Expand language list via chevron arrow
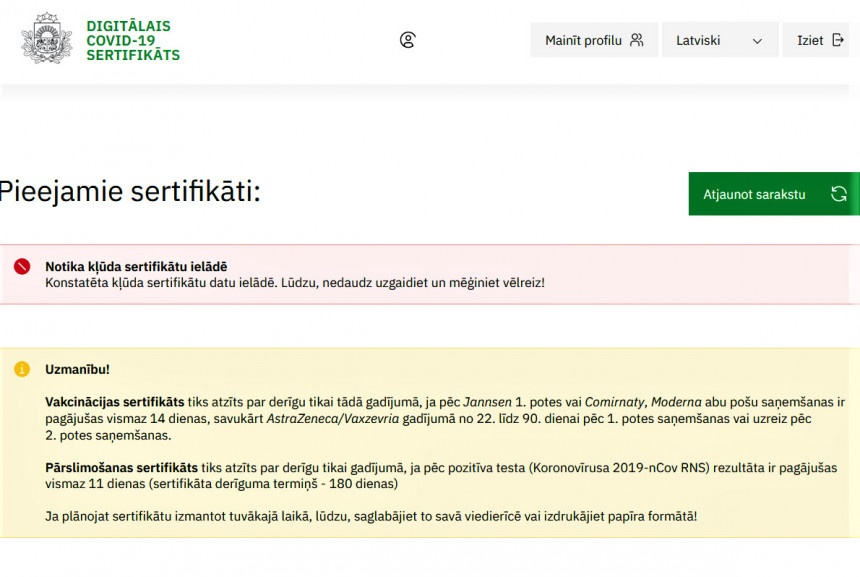 click(x=757, y=41)
